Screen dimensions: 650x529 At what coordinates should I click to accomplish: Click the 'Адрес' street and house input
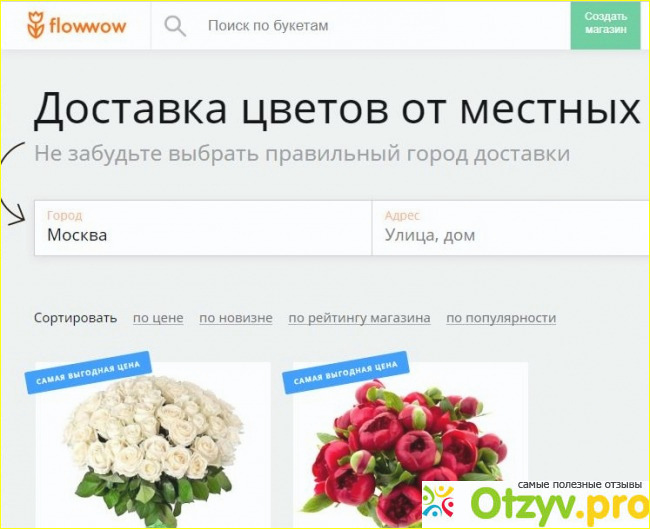tap(511, 228)
